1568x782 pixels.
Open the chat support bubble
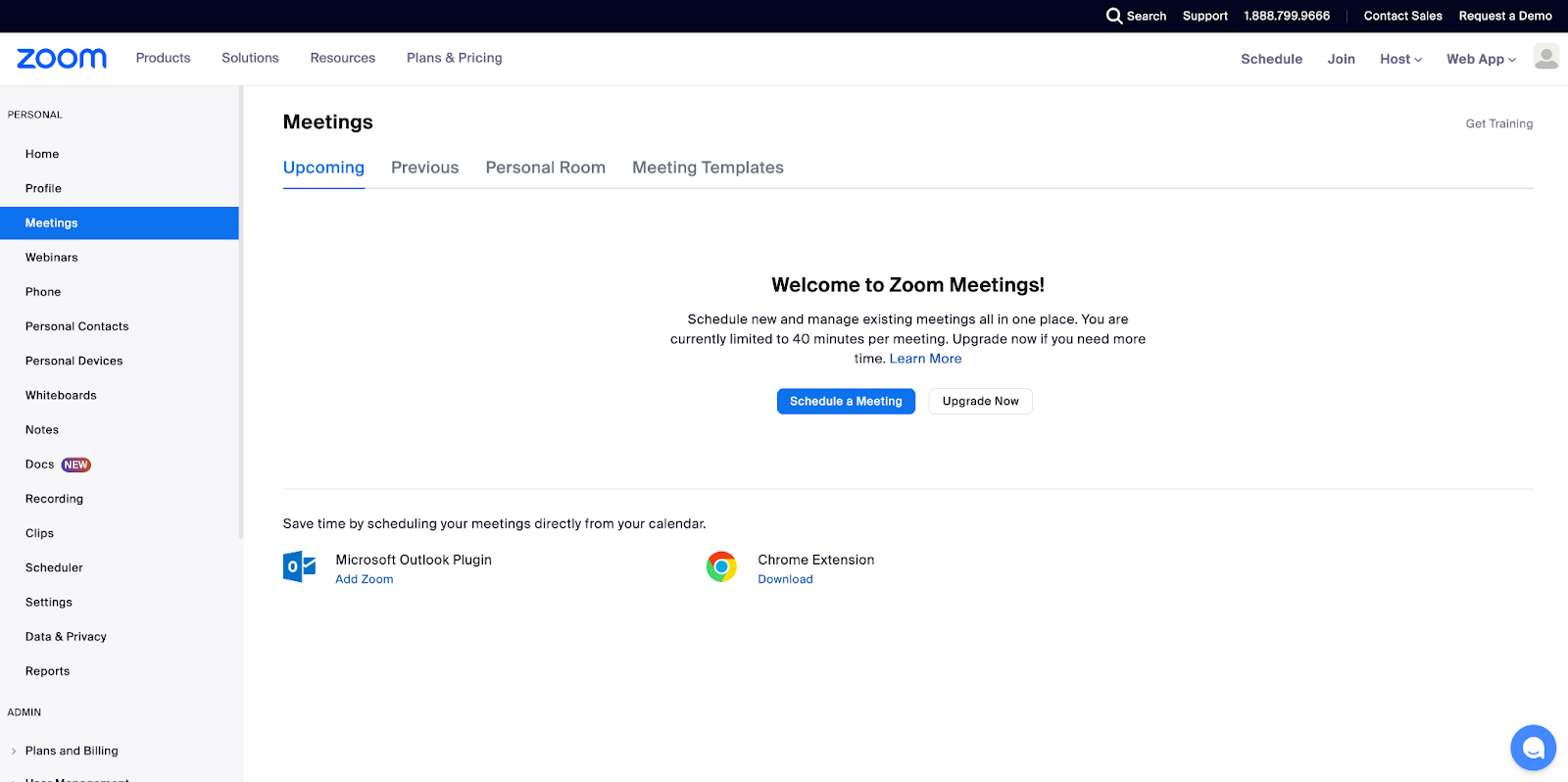pyautogui.click(x=1534, y=749)
